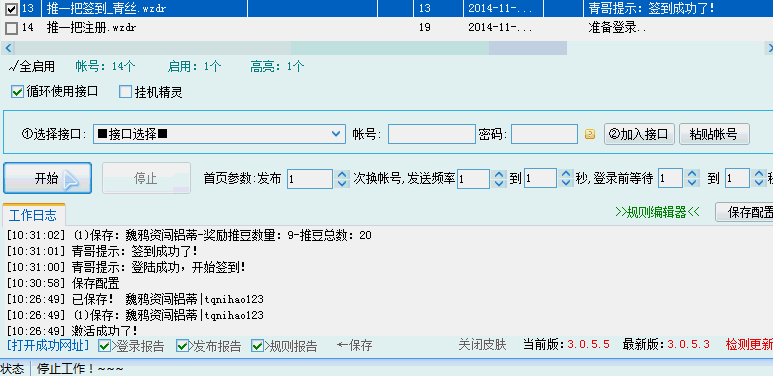Image resolution: width=773 pixels, height=376 pixels.
Task: Click the 帐号 input field
Action: [x=432, y=134]
